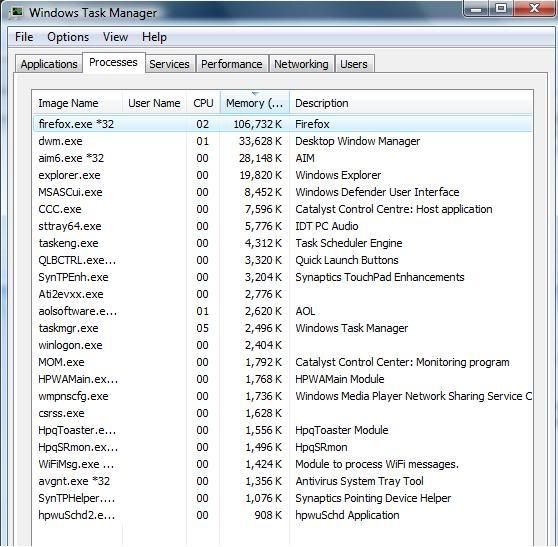This screenshot has height=547, width=558.
Task: Switch to the Applications tab
Action: [x=49, y=64]
